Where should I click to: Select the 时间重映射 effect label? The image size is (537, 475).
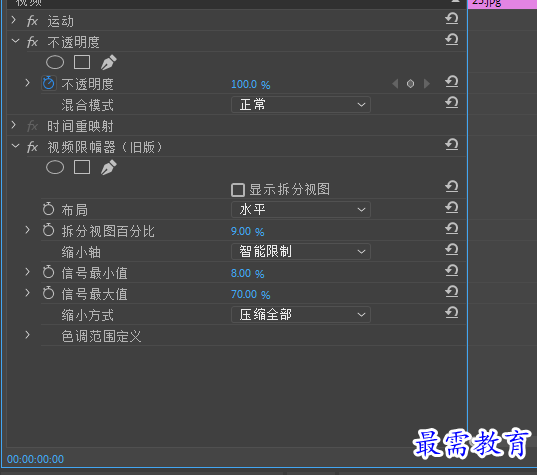point(80,126)
